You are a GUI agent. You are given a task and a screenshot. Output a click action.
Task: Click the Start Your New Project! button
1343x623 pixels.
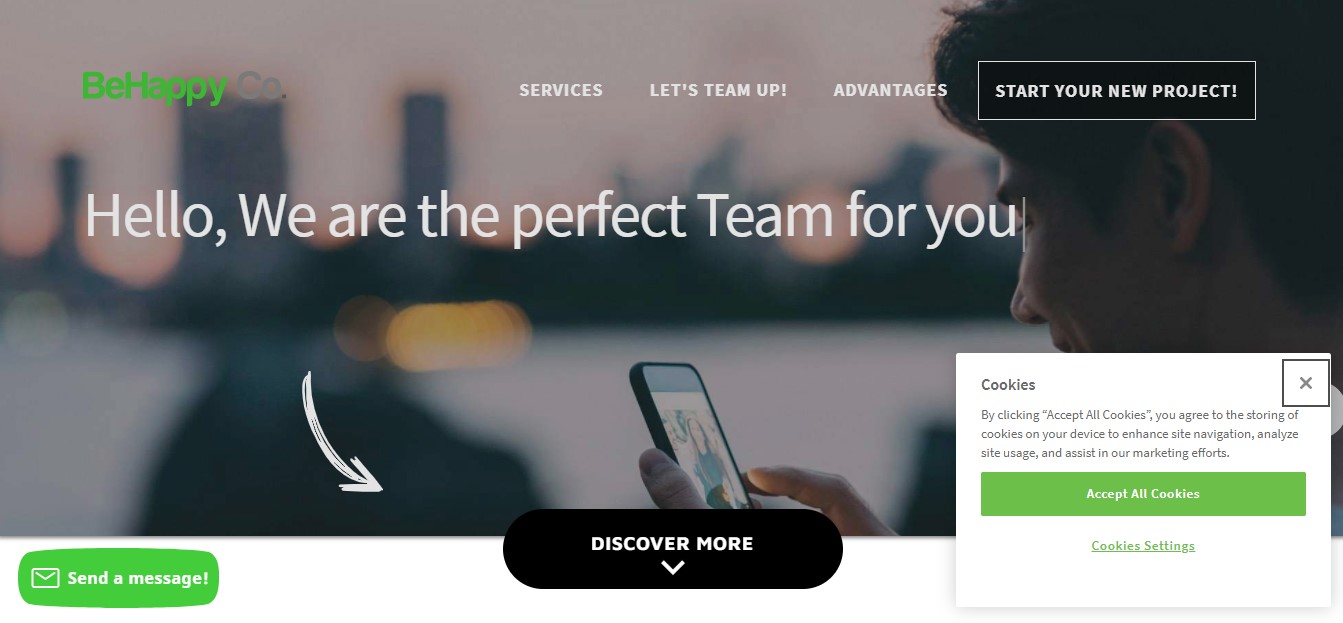click(x=1116, y=90)
